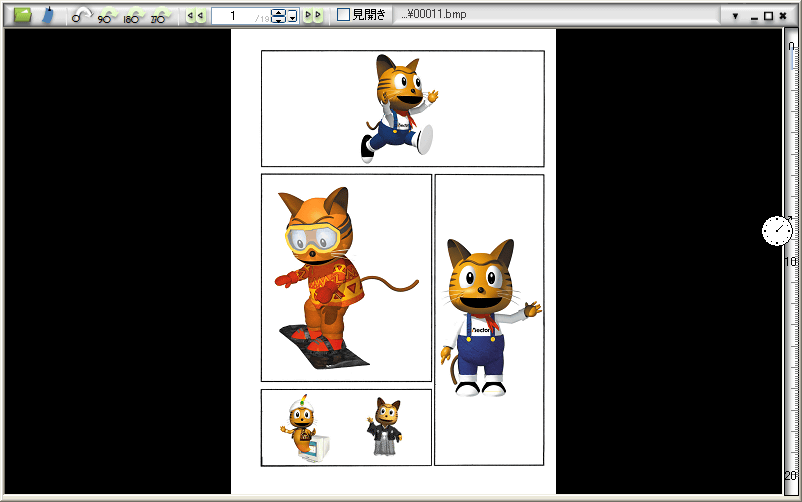Click the standing cat in blue overalls
This screenshot has height=502, width=802.
coord(490,317)
